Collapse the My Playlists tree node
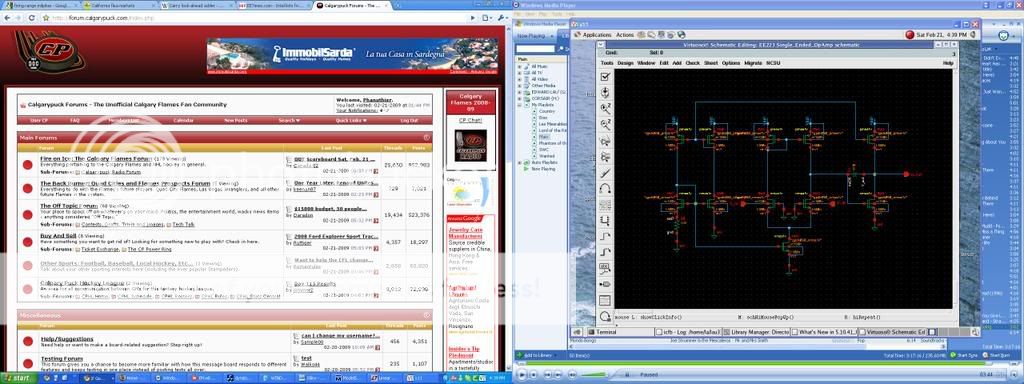The width and height of the screenshot is (1024, 384). [x=520, y=104]
